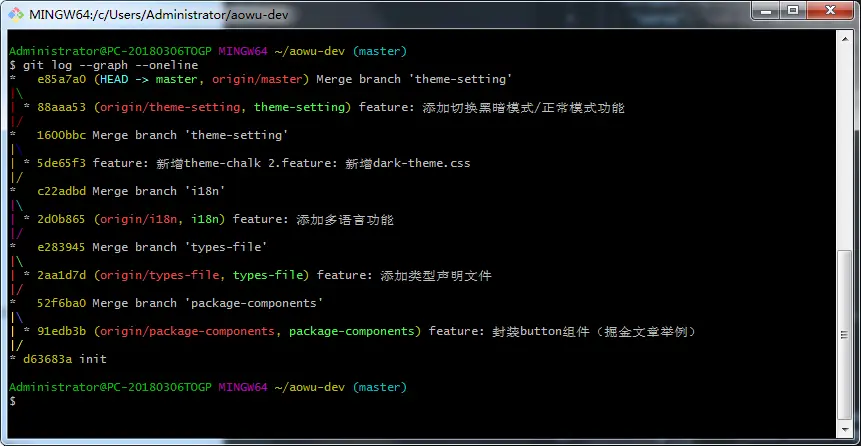
Task: Click 'HEAD -> master' ref label
Action: coord(148,79)
